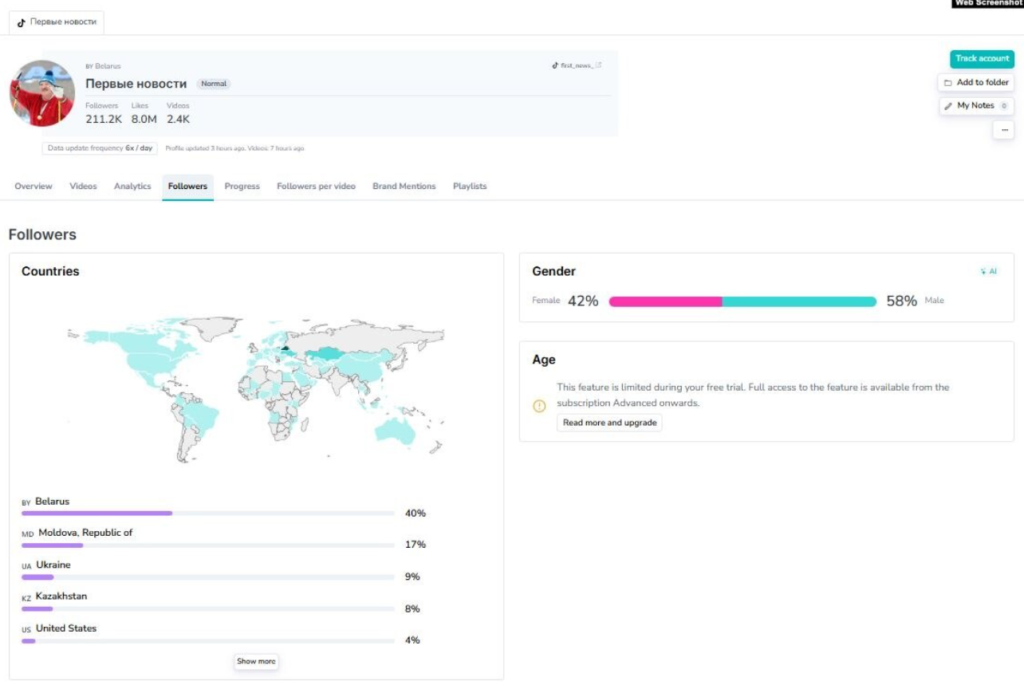Image resolution: width=1024 pixels, height=685 pixels.
Task: Click the folder icon in Add to folder
Action: (948, 82)
